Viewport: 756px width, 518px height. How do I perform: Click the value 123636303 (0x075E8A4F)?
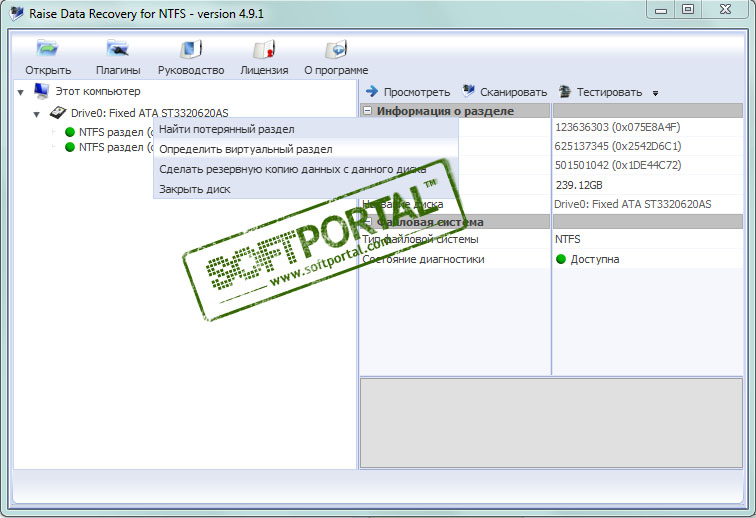(618, 127)
